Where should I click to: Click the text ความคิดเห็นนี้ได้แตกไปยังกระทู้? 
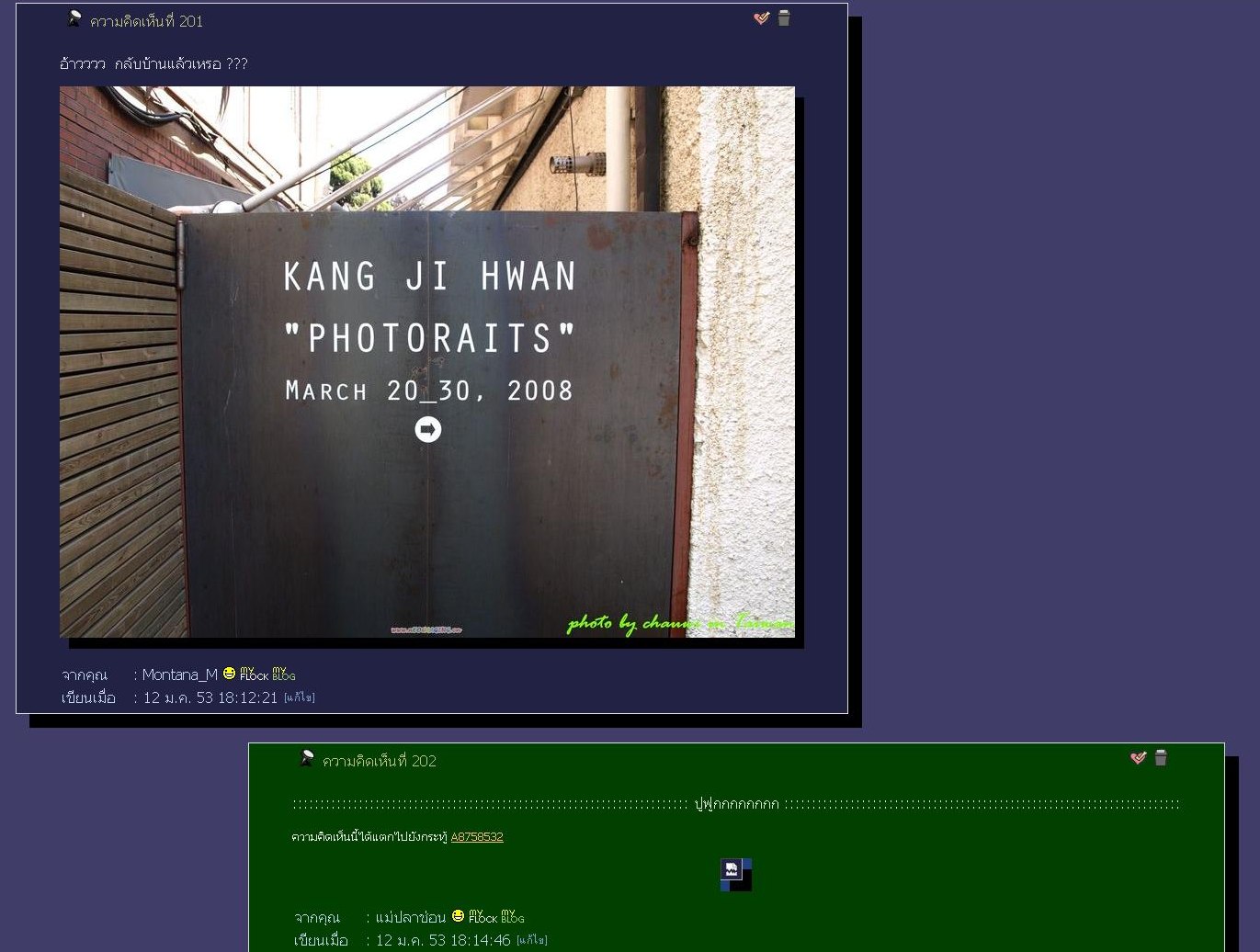369,837
